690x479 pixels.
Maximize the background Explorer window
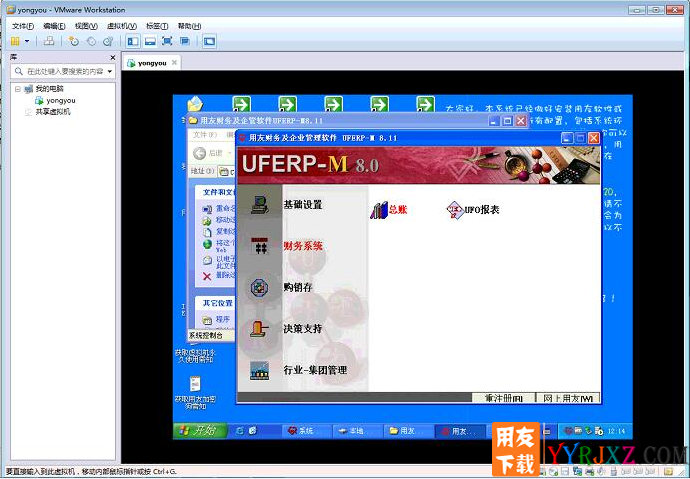pos(507,121)
